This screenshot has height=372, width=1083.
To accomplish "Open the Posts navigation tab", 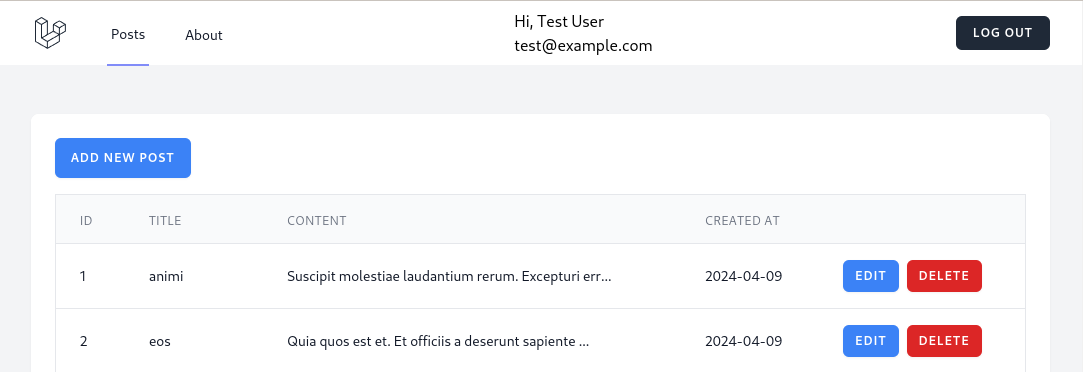I will tap(128, 35).
